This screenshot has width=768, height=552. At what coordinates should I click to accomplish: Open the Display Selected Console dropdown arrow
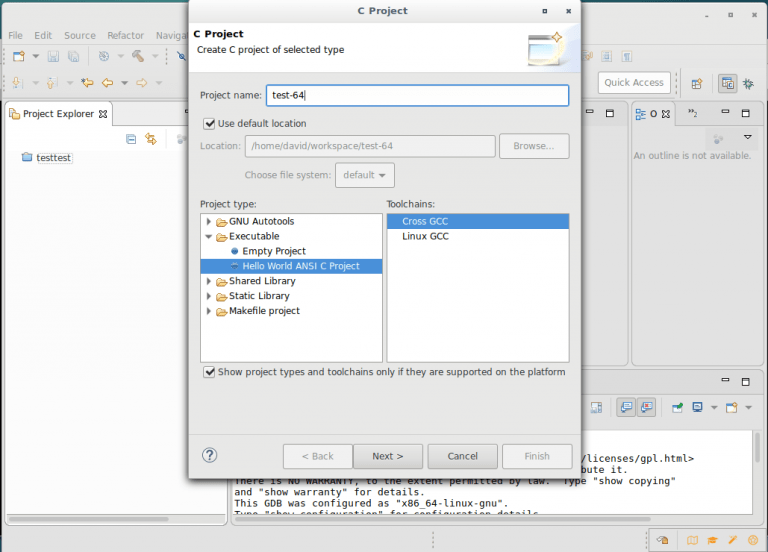714,408
